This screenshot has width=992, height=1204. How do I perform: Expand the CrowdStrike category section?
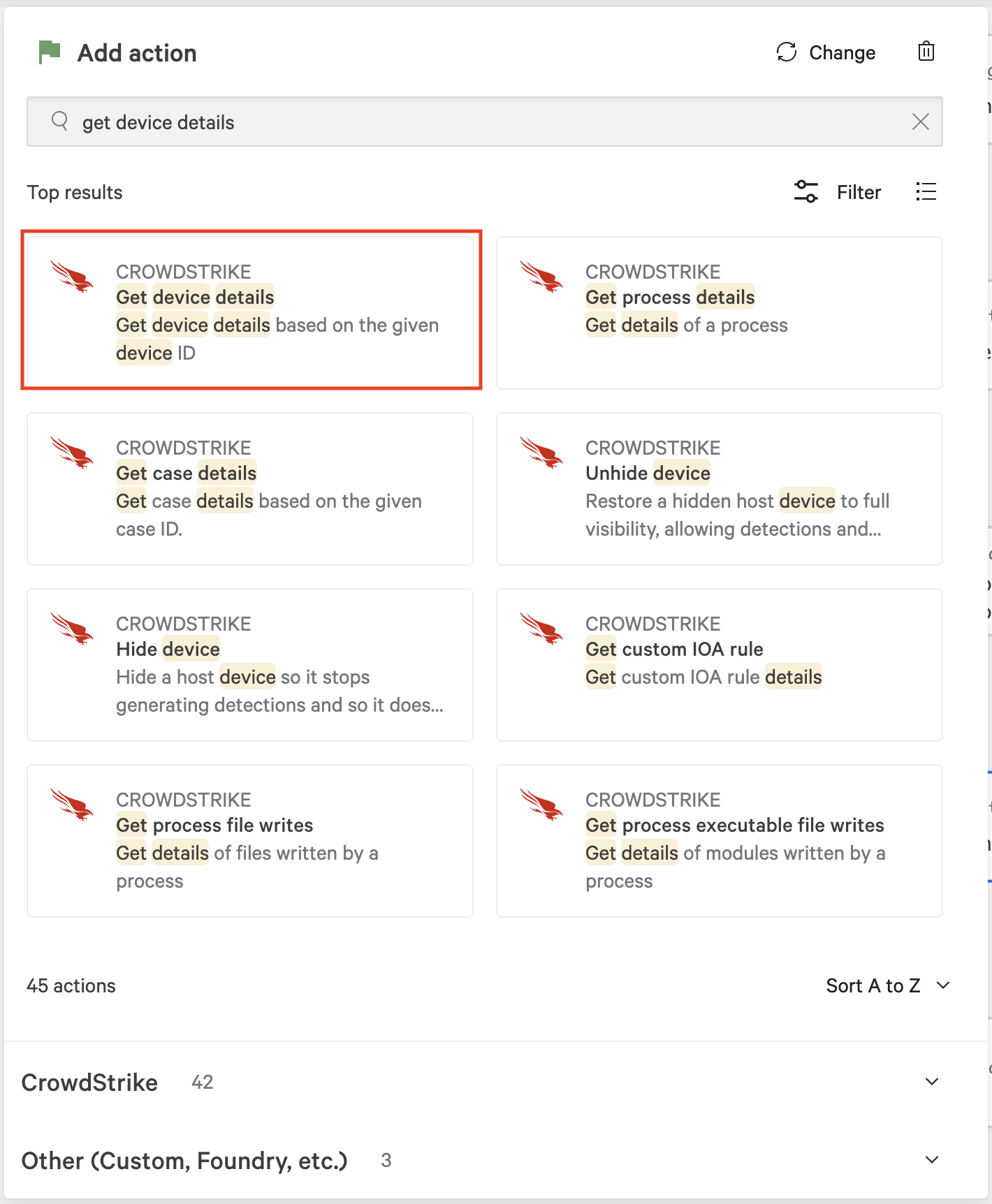click(932, 1082)
